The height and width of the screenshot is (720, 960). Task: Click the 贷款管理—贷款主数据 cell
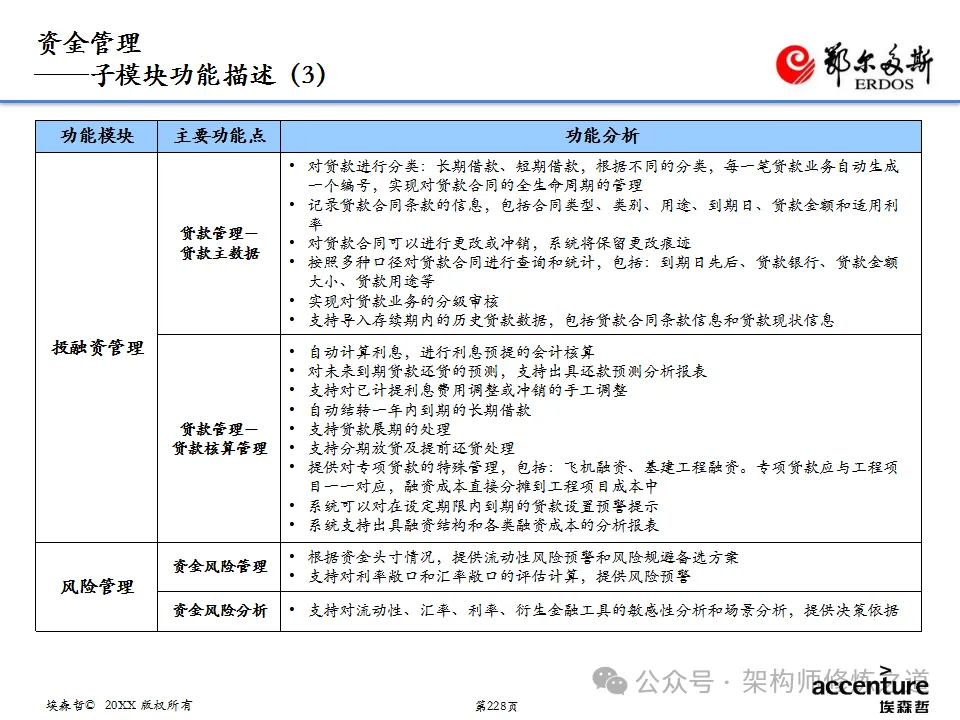(x=219, y=243)
